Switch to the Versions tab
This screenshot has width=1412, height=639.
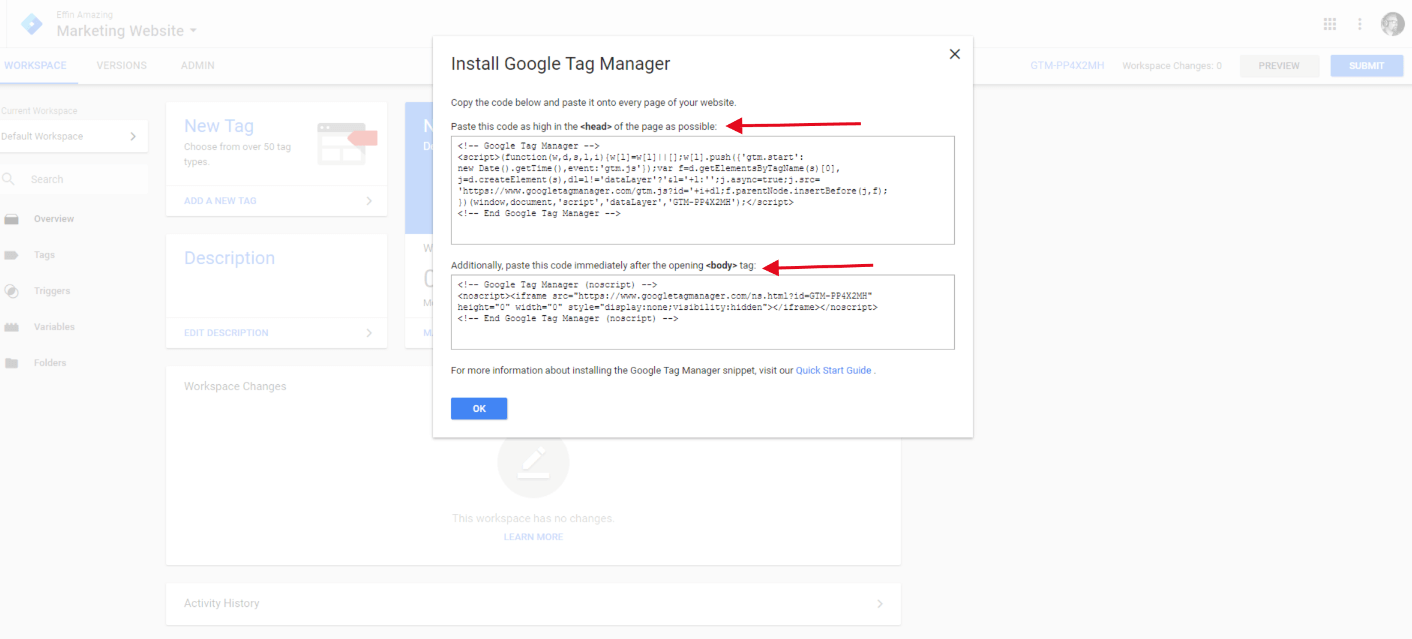coord(122,65)
